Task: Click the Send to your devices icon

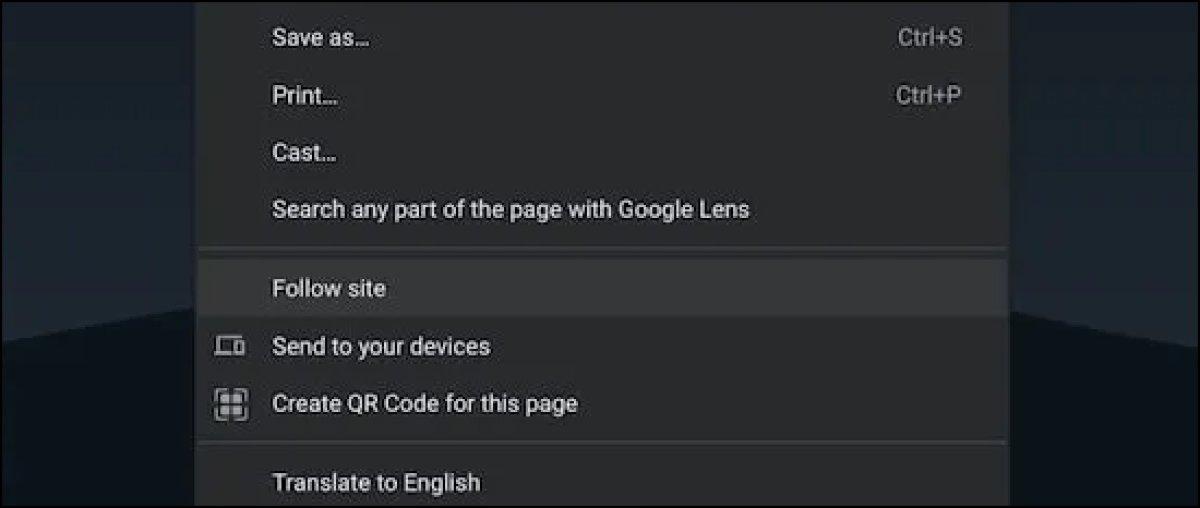Action: [230, 347]
